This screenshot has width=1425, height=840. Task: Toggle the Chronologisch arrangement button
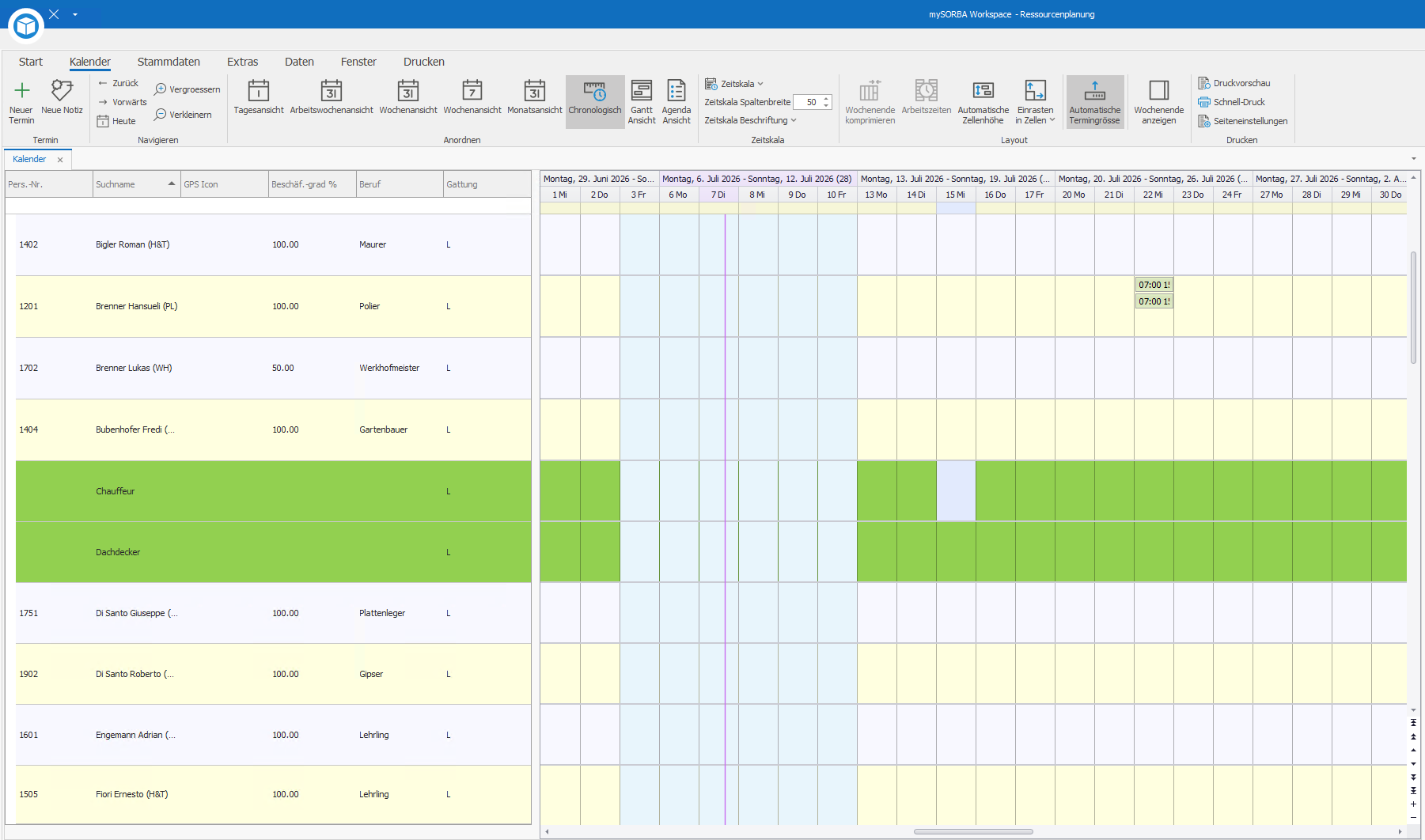tap(595, 102)
